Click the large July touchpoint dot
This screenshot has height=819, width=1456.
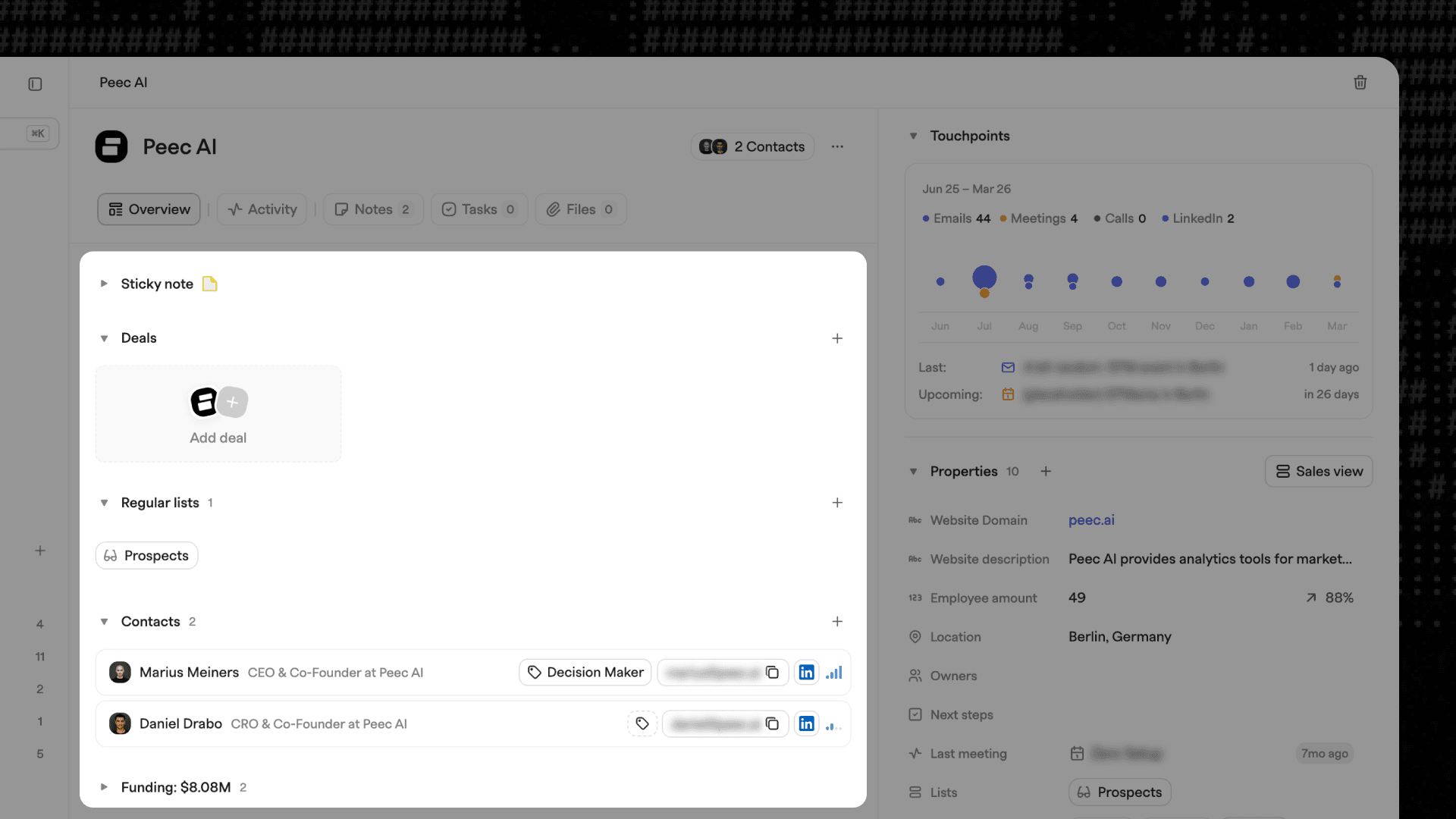[984, 278]
